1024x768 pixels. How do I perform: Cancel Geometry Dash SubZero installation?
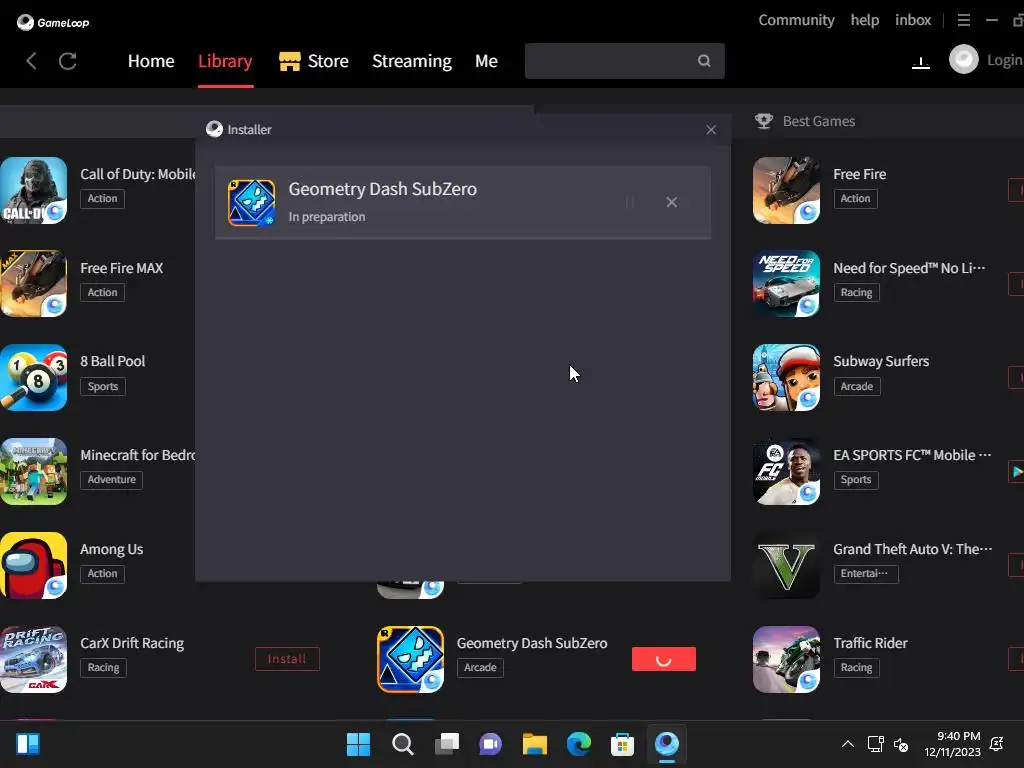coord(671,202)
